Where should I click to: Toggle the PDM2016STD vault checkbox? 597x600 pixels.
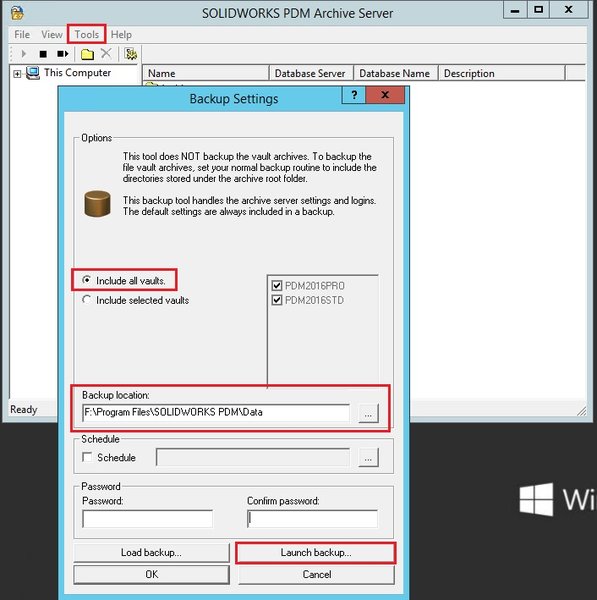point(277,300)
